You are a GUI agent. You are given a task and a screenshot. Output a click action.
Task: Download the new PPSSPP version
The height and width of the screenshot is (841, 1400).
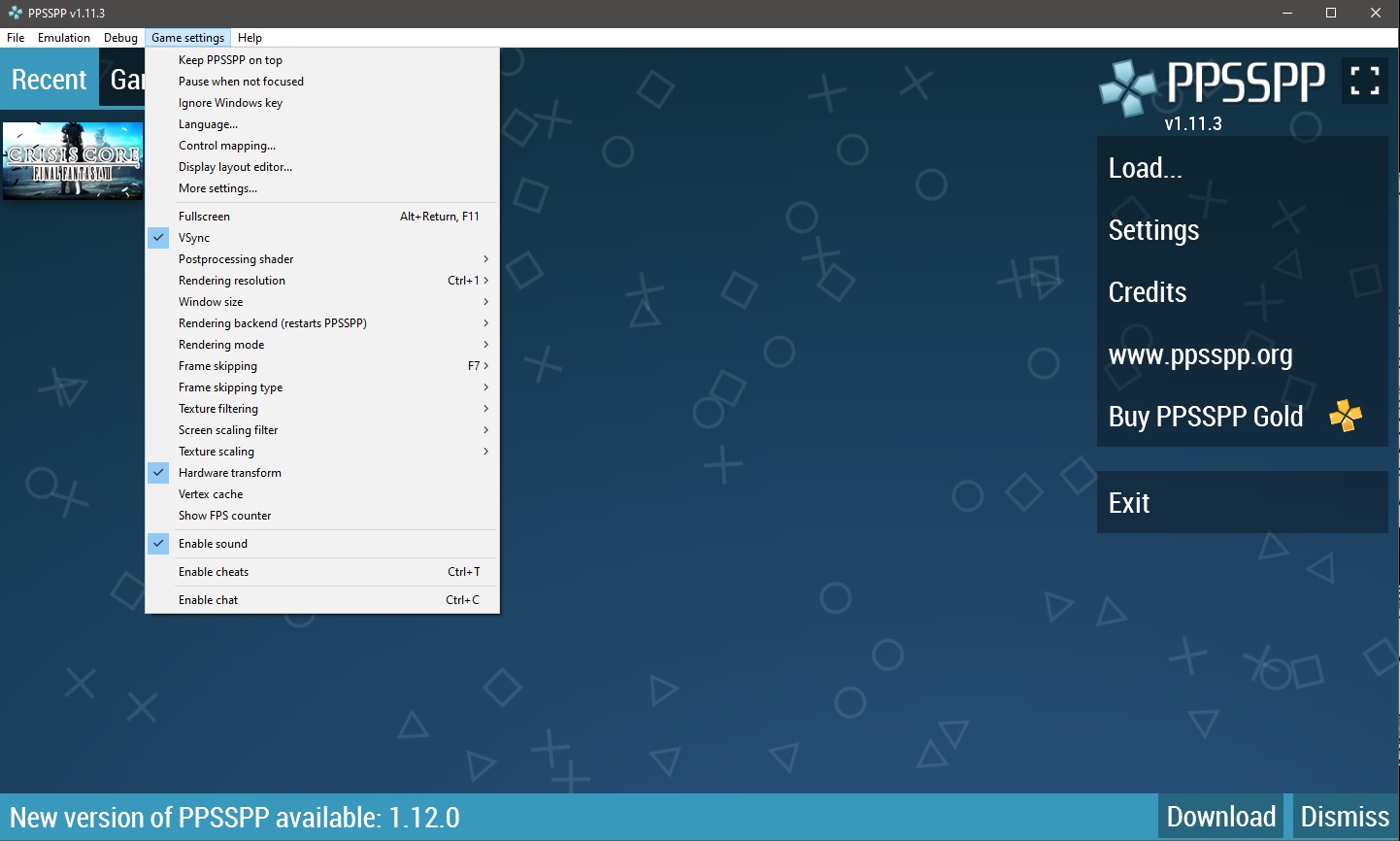click(1220, 817)
